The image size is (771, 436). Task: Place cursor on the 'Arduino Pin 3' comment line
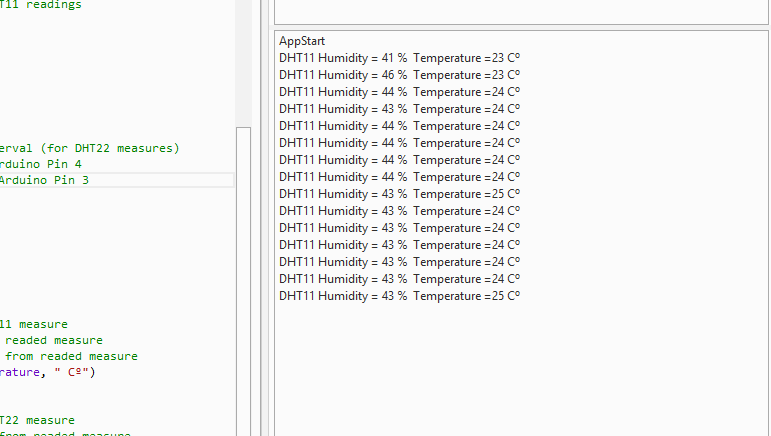click(x=44, y=180)
